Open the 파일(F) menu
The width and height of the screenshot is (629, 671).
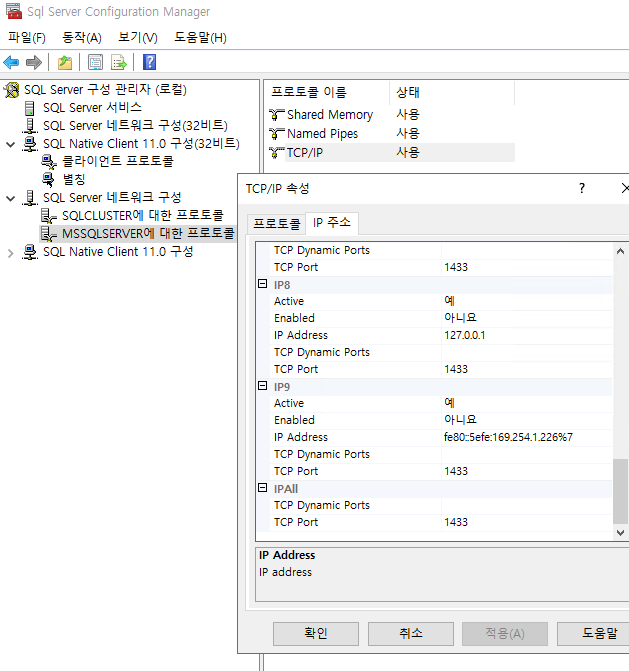(x=27, y=38)
